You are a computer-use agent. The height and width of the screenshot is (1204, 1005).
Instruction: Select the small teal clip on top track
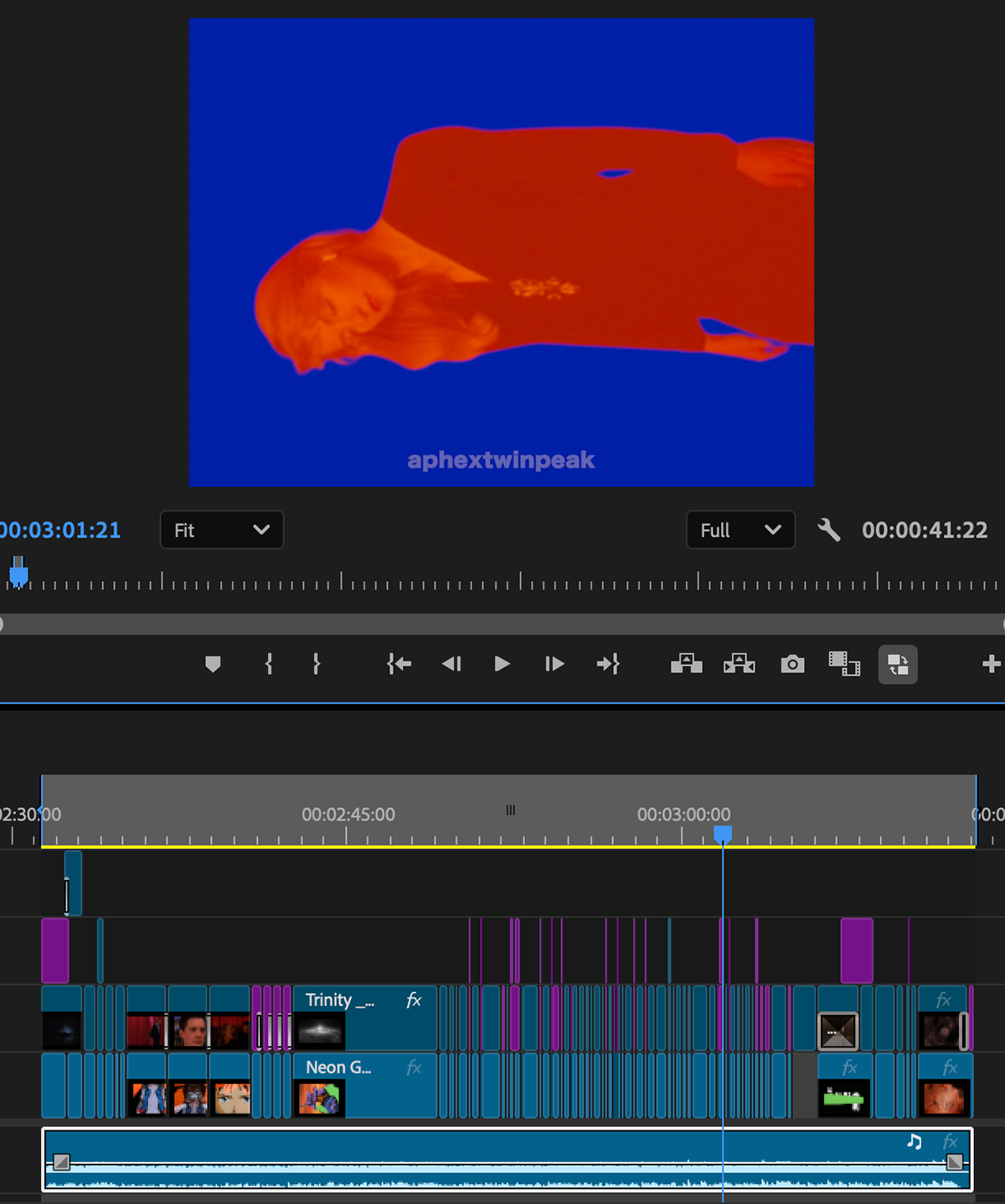point(73,883)
